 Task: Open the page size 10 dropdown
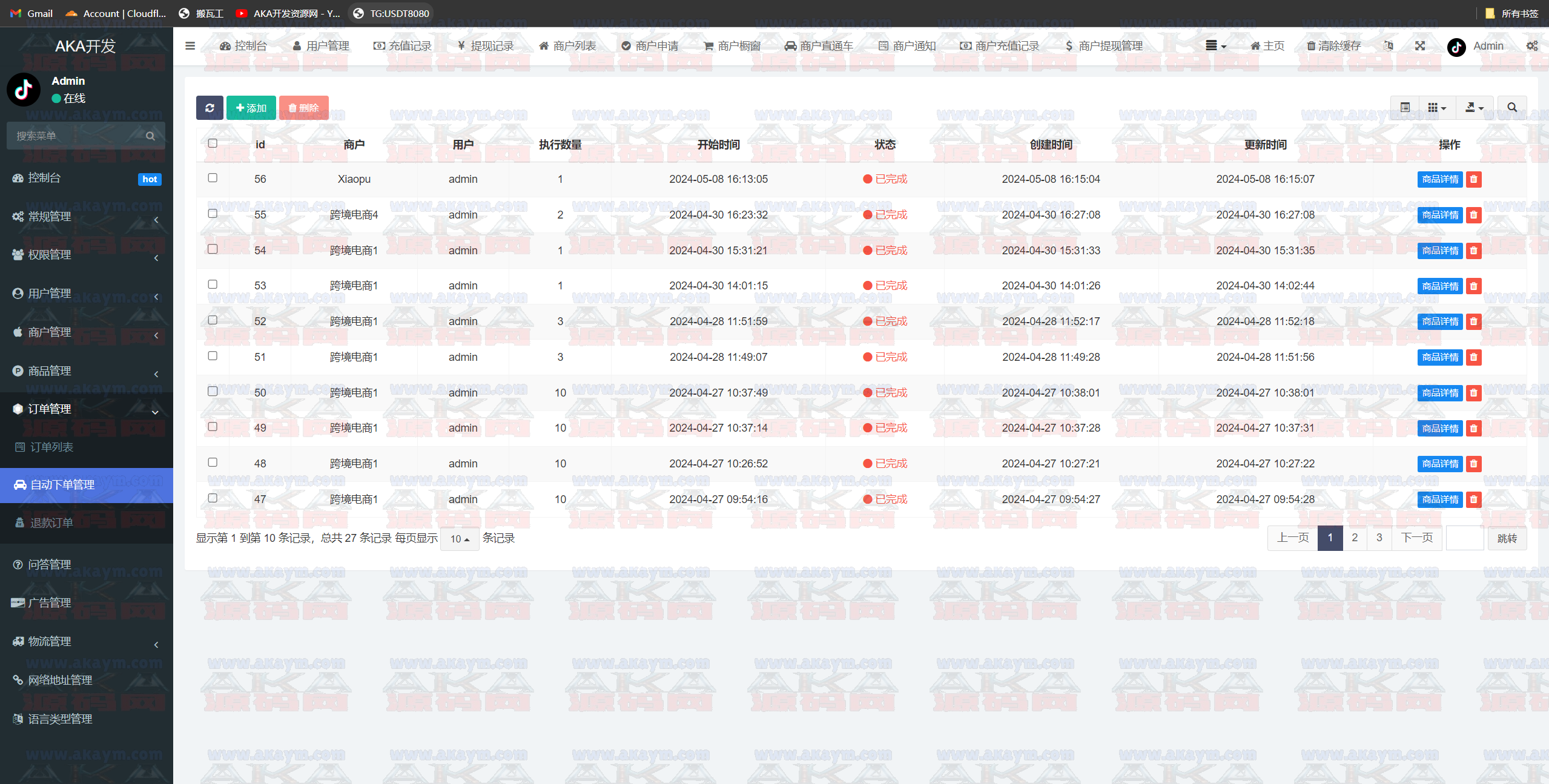[x=460, y=539]
